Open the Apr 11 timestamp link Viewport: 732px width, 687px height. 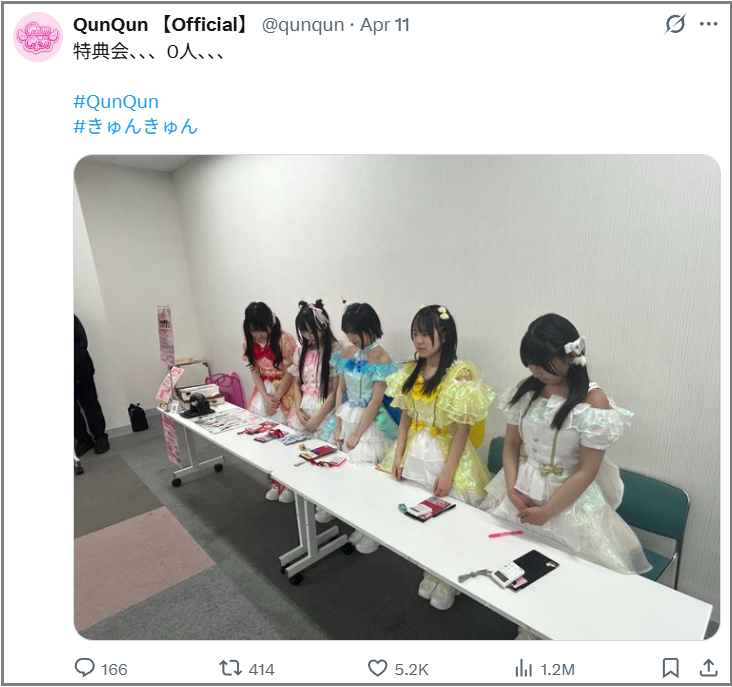[385, 25]
